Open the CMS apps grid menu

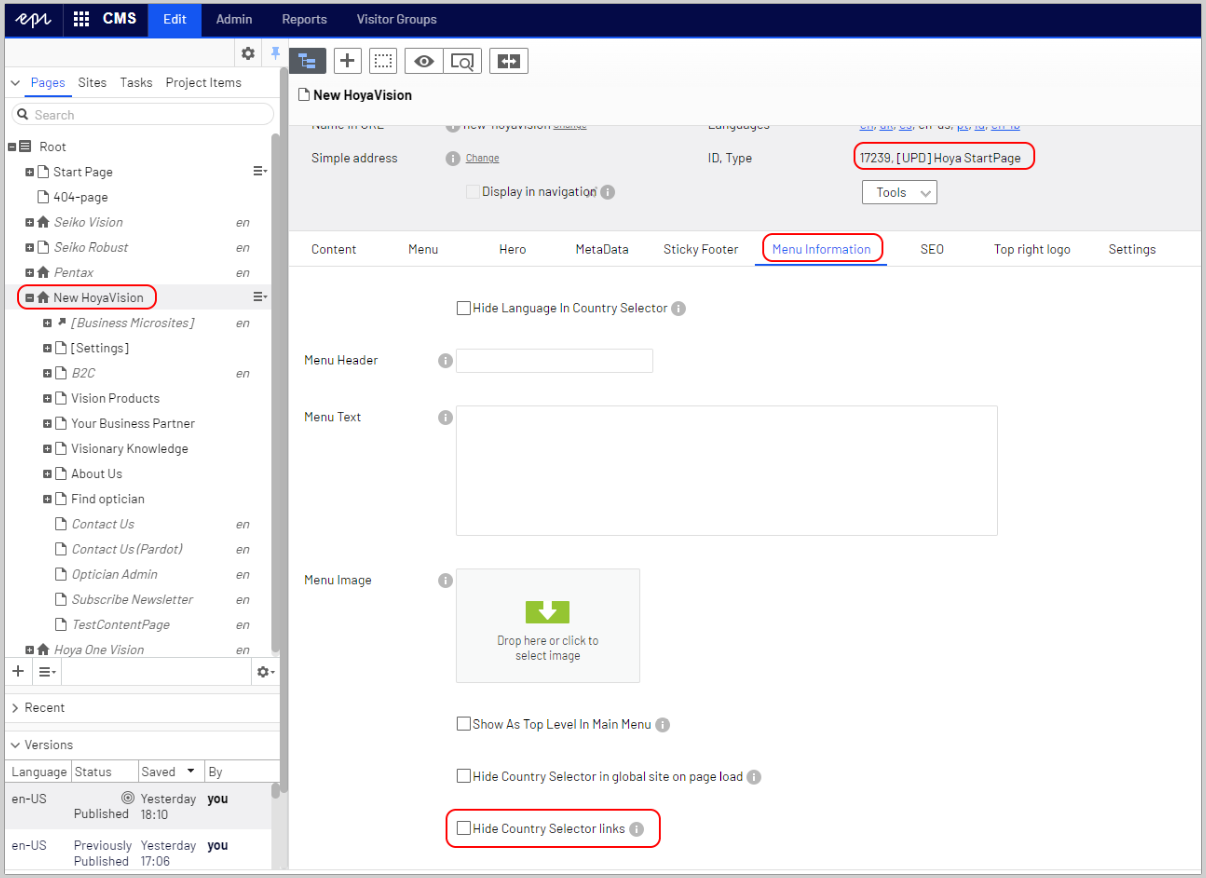pyautogui.click(x=82, y=19)
